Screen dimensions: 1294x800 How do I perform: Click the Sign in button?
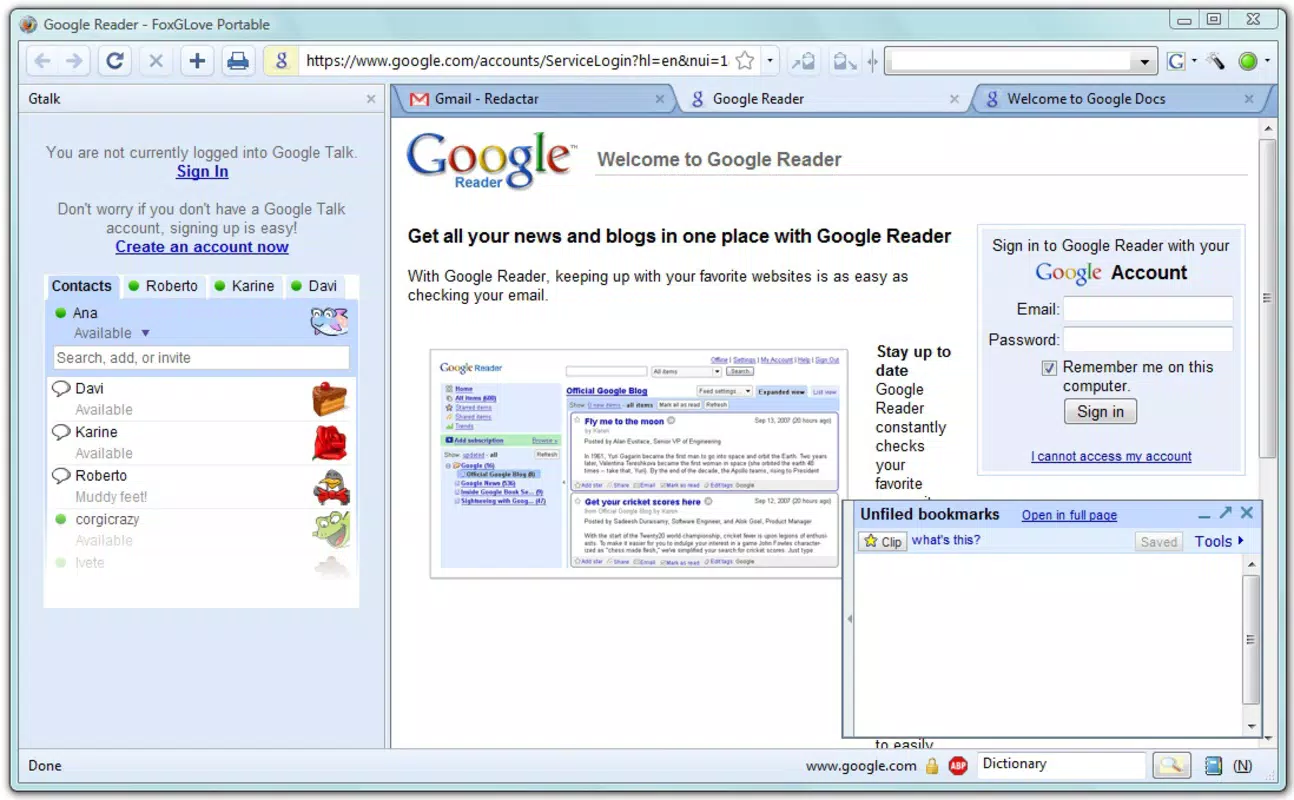pos(1100,412)
